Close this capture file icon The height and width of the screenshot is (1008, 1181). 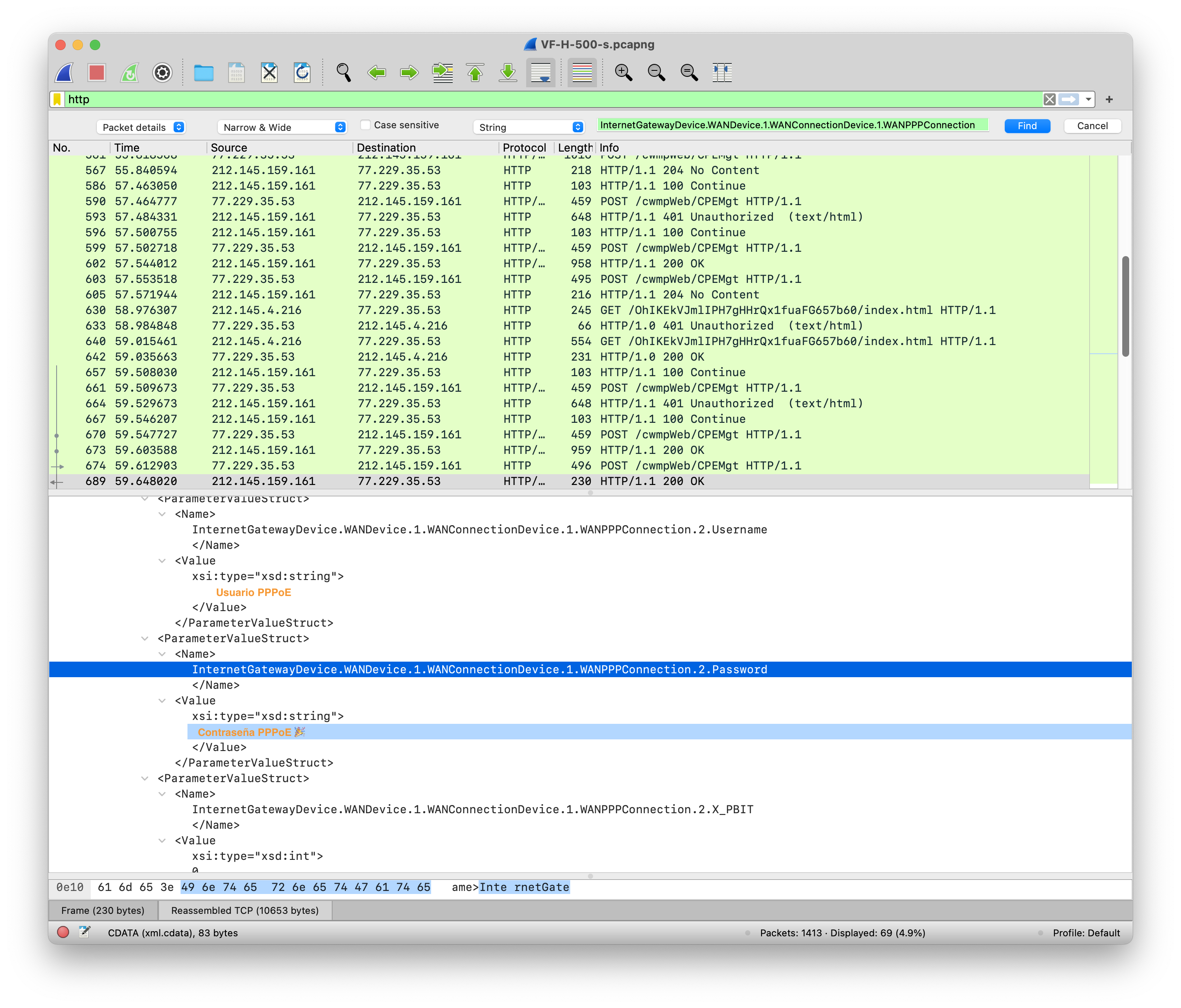pyautogui.click(x=269, y=73)
